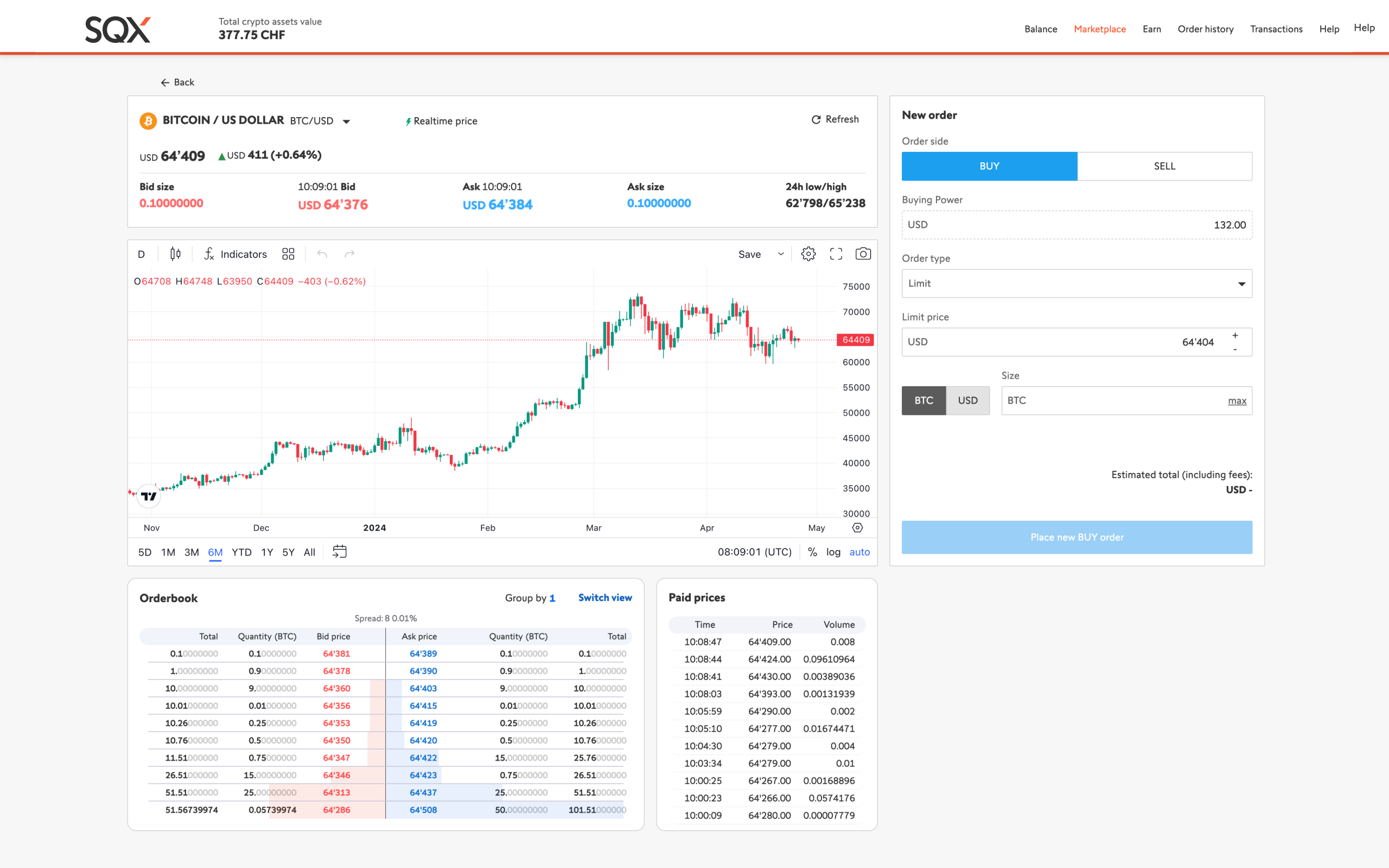Viewport: 1389px width, 868px height.
Task: Open the chart layout grid icon
Action: [x=288, y=254]
